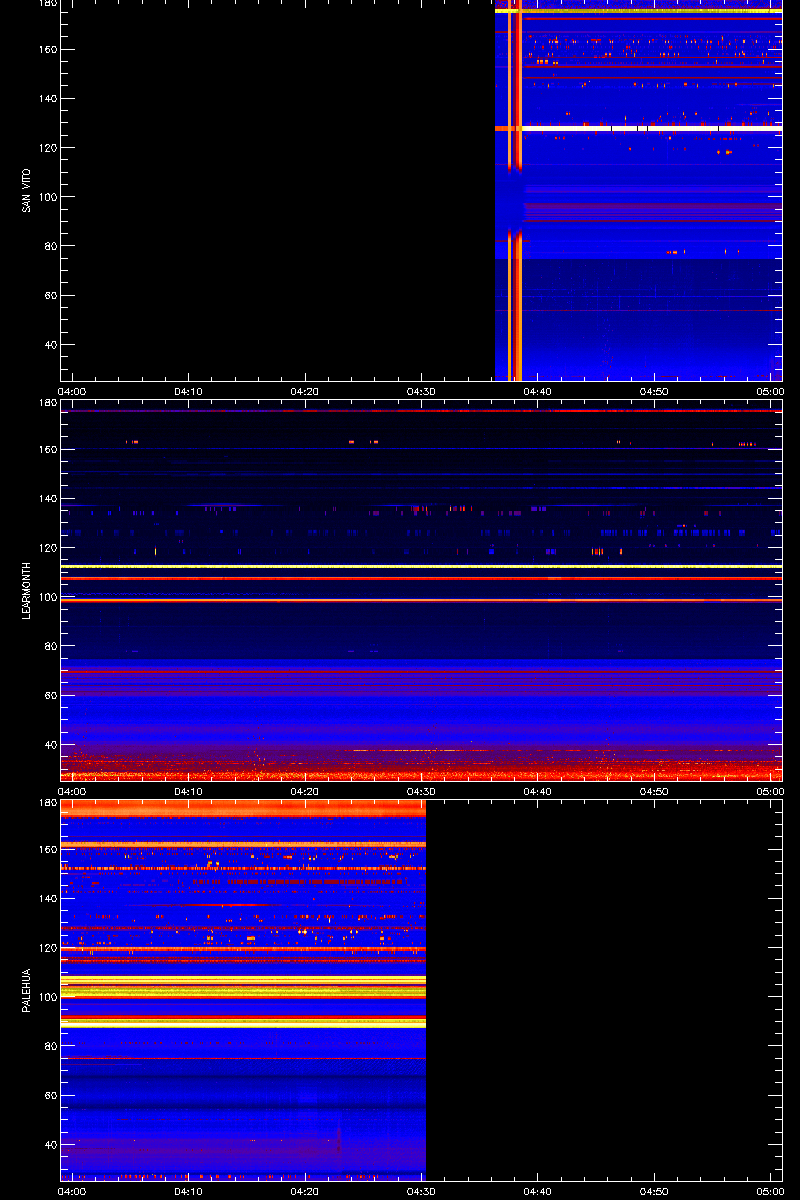This screenshot has width=800, height=1200.
Task: Pick the 140 frequency label on Palehua axis
Action: click(48, 899)
